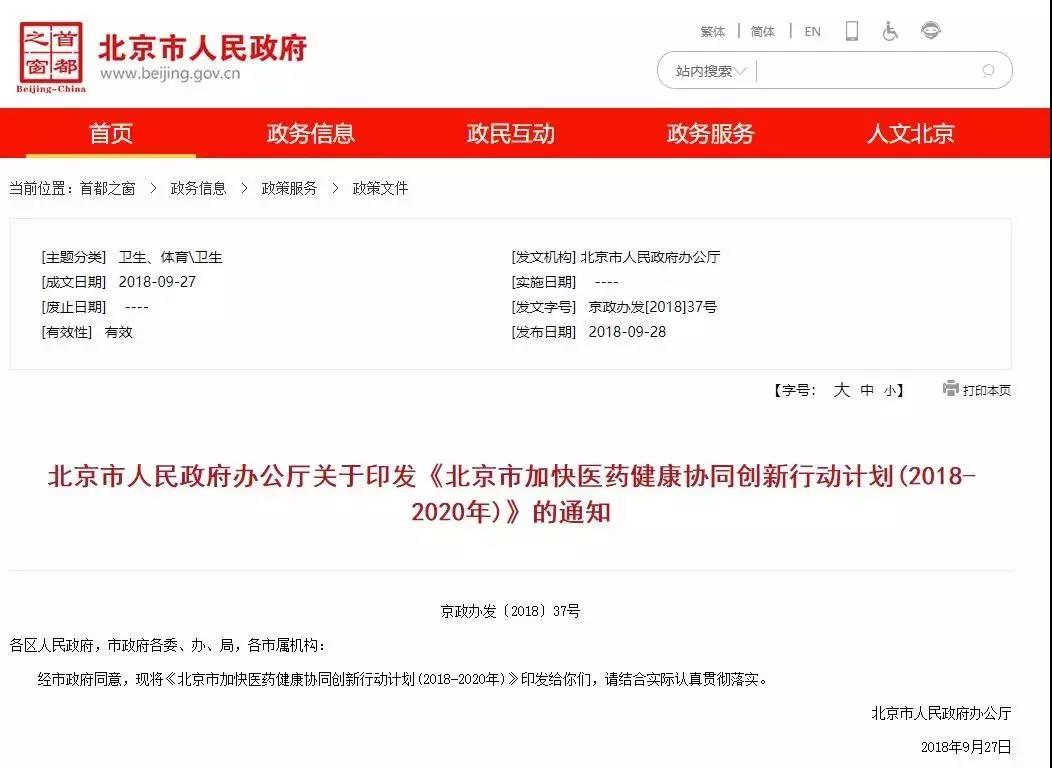Click the 发文机构 value 北京市人民政府办公厅
Viewport: 1052px width, 768px height.
(650, 257)
